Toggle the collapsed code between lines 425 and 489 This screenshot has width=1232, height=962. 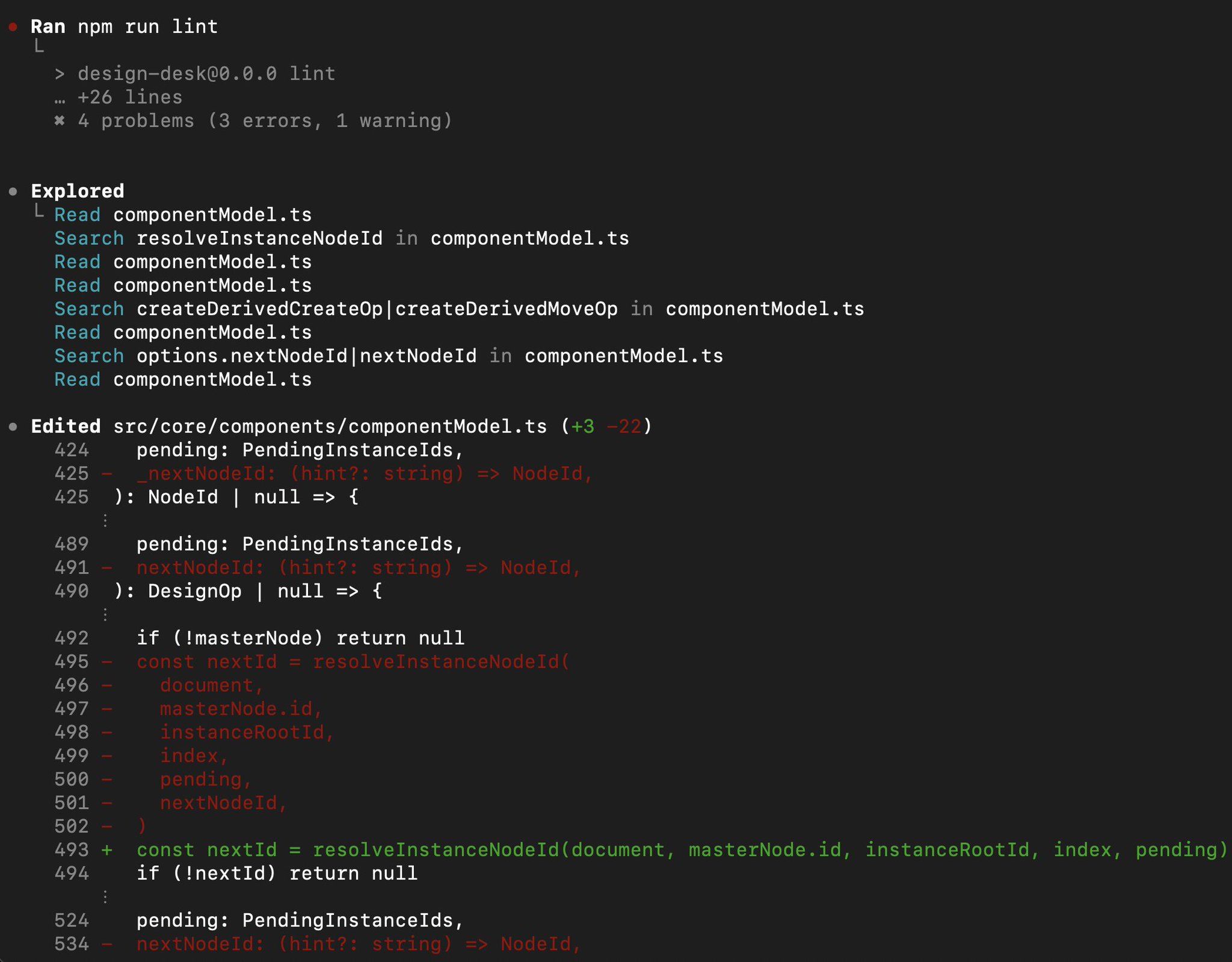click(106, 519)
